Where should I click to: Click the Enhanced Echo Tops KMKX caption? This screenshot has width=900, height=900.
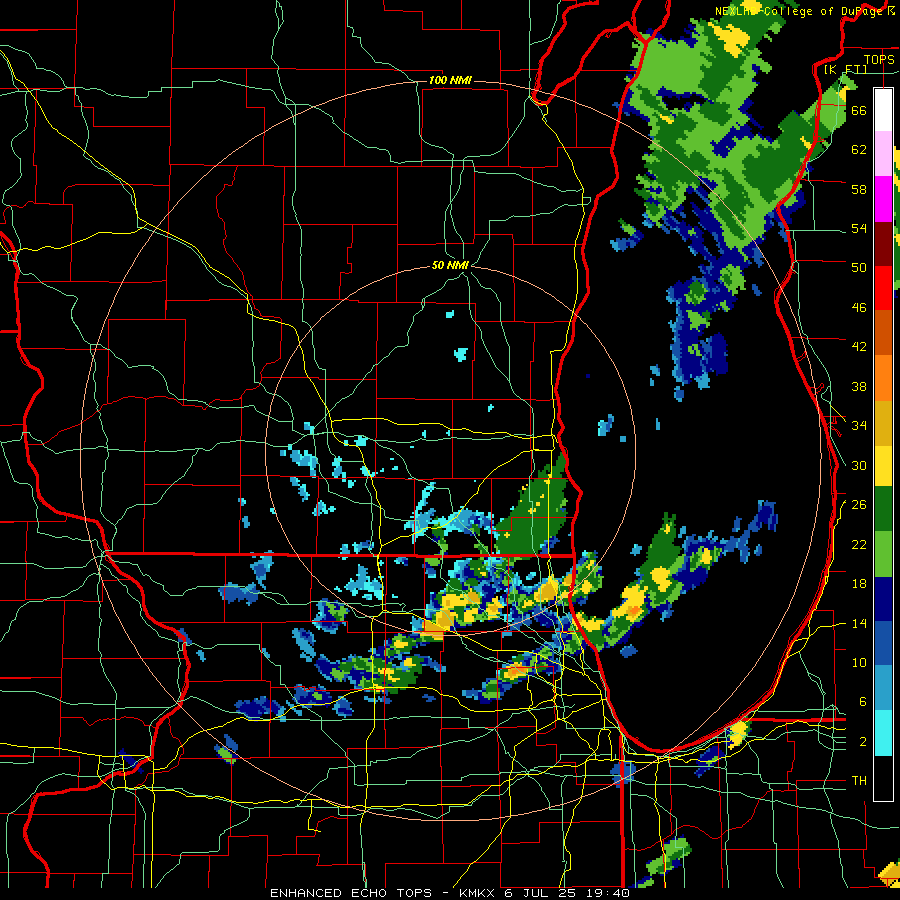coord(450,893)
